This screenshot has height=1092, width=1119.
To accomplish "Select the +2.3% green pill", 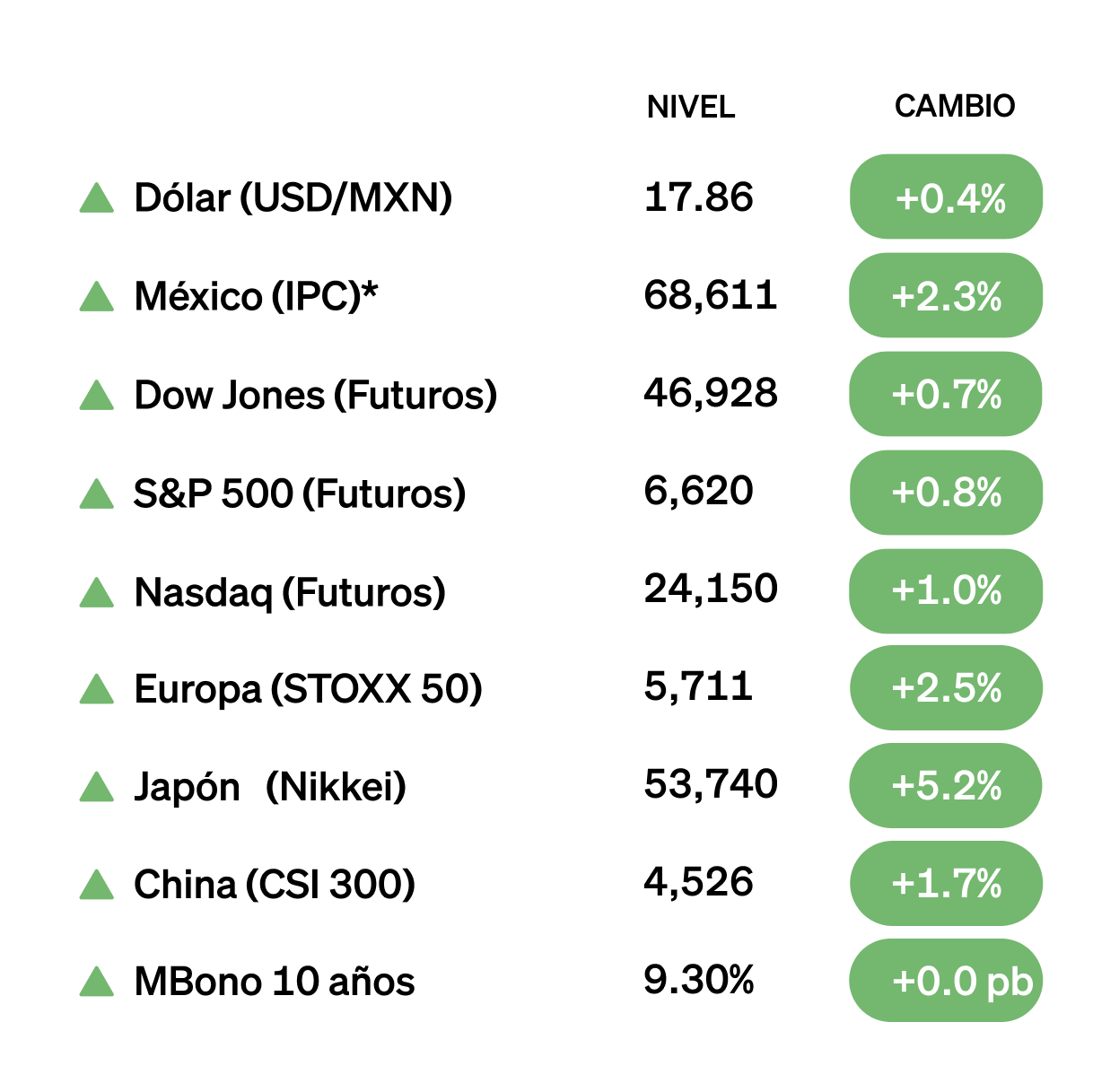I will pos(947,296).
